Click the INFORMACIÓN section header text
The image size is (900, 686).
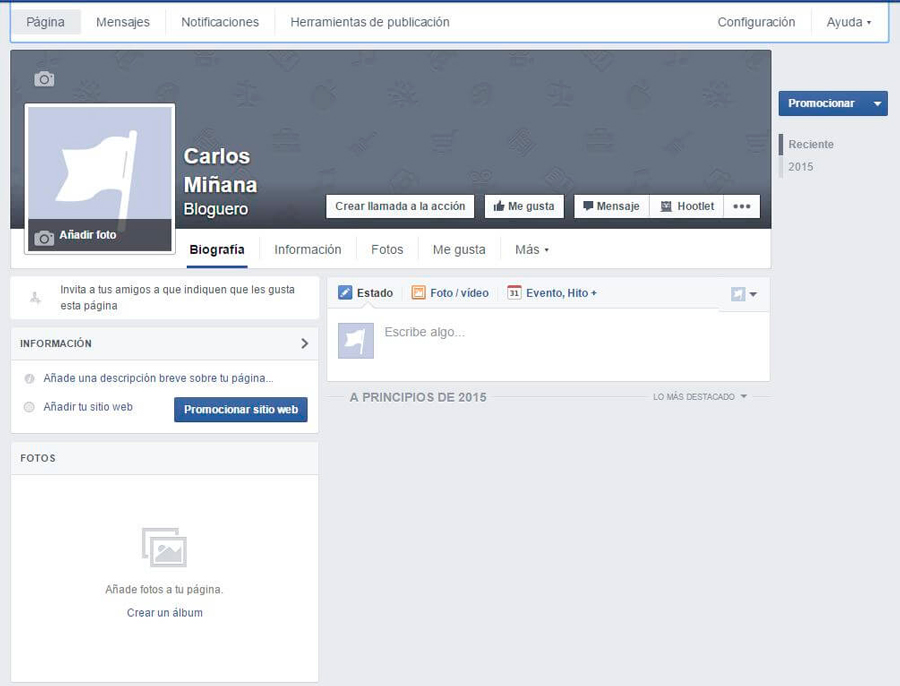pyautogui.click(x=56, y=343)
